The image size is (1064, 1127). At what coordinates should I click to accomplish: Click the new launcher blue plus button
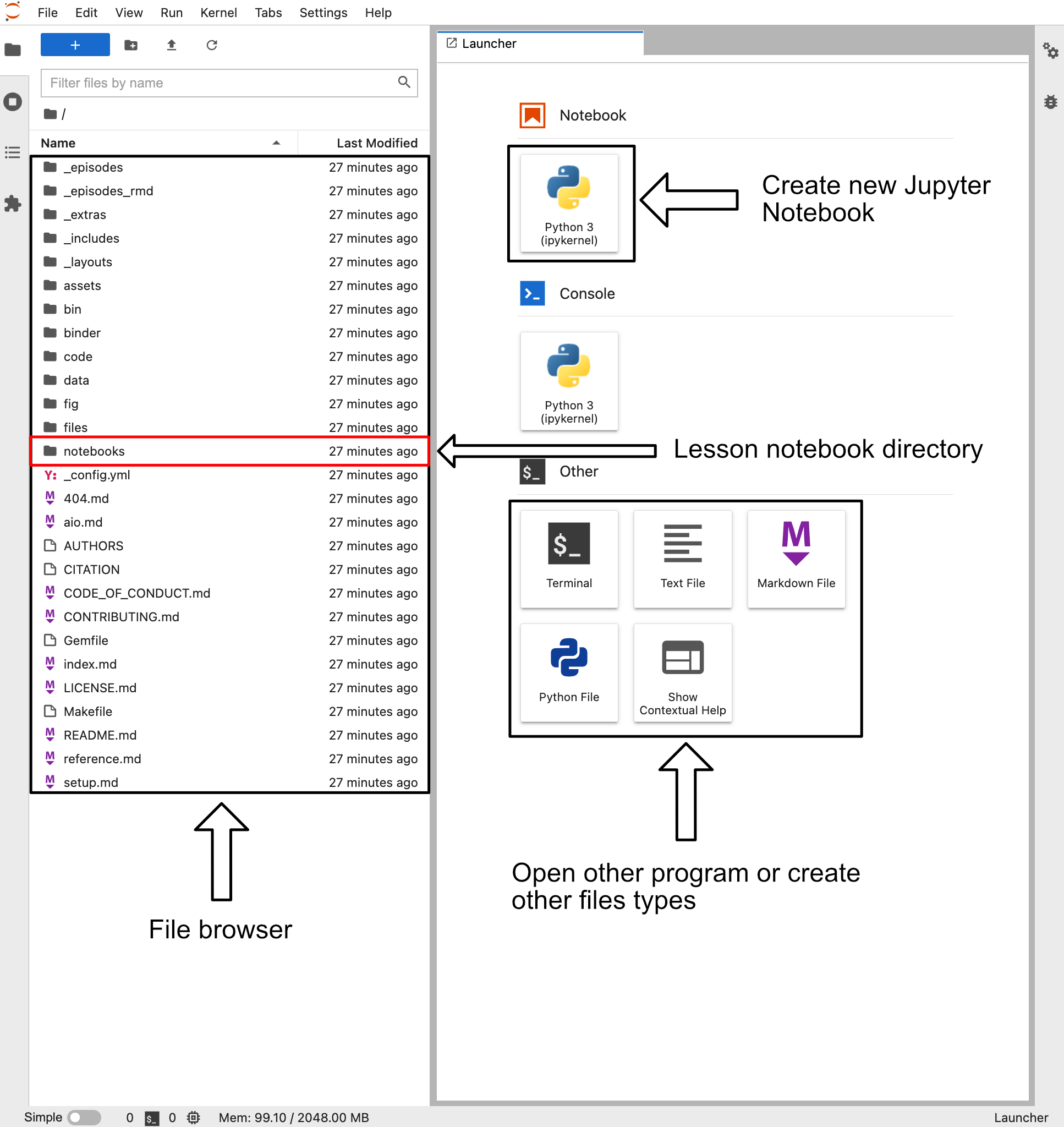(75, 45)
